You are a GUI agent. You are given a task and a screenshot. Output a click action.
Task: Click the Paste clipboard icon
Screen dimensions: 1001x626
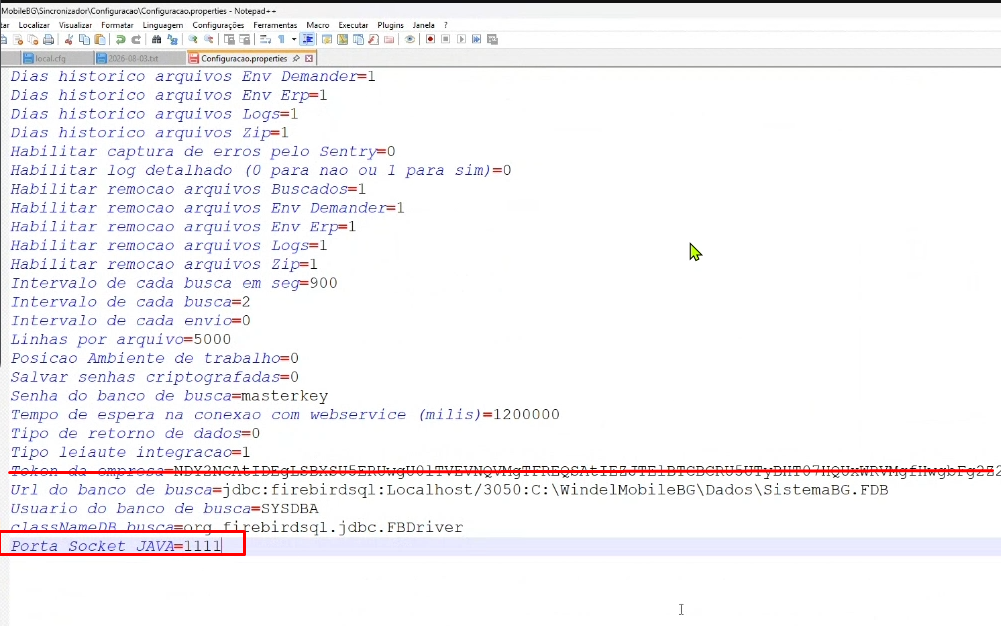coord(100,40)
